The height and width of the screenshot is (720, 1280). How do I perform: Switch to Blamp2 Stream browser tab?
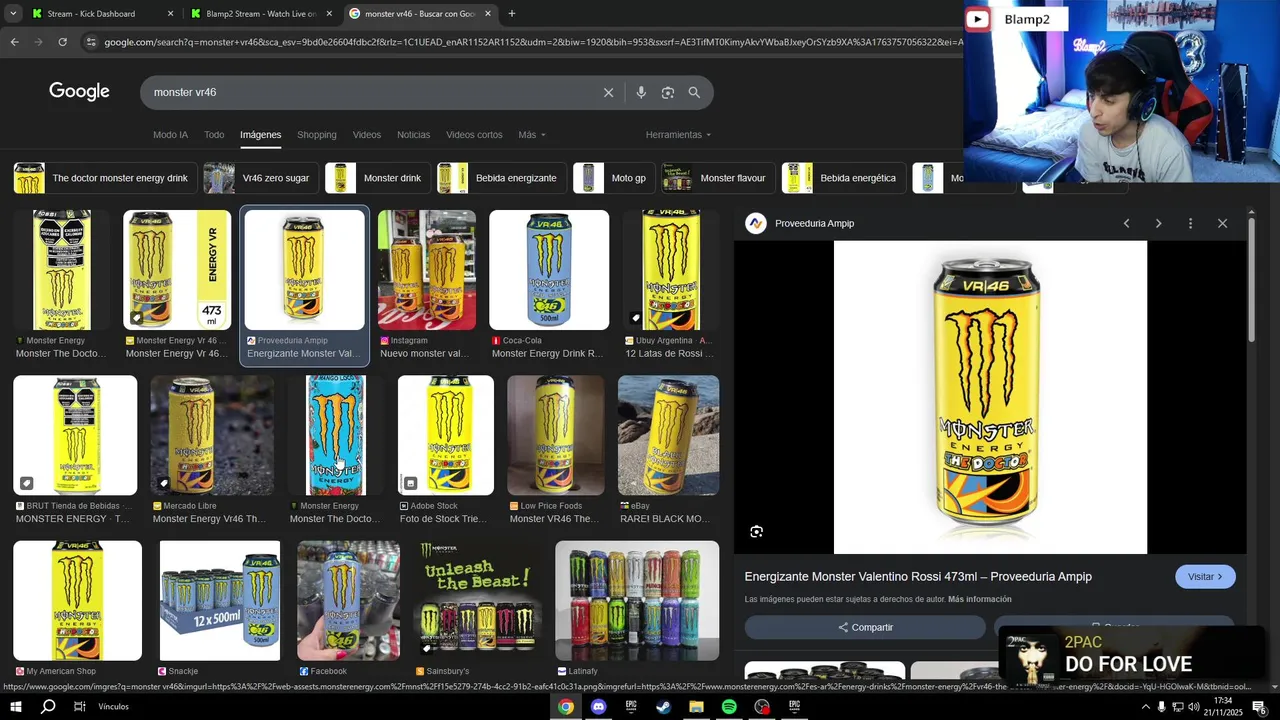(260, 14)
